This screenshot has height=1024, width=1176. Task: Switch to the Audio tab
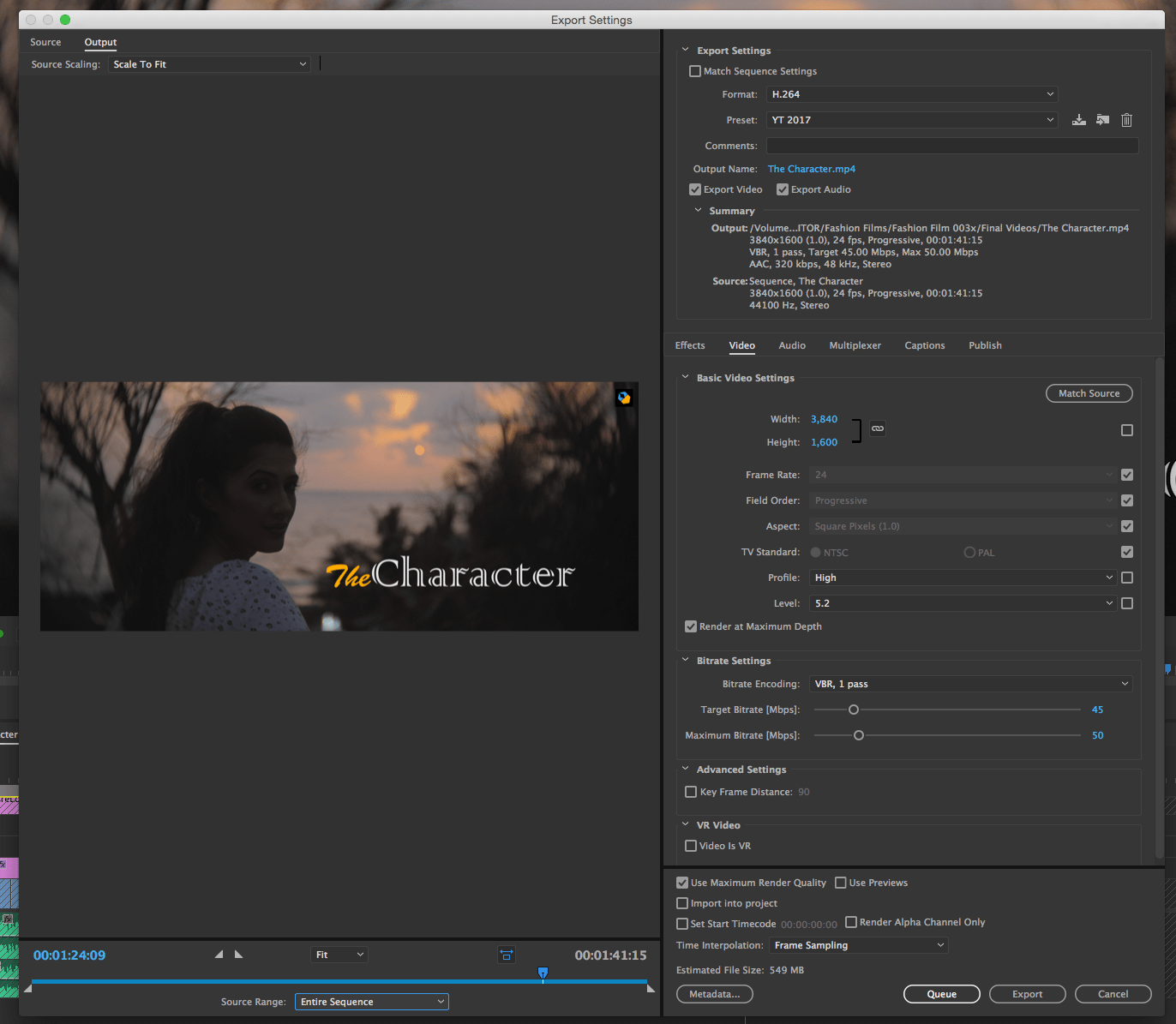(x=792, y=345)
